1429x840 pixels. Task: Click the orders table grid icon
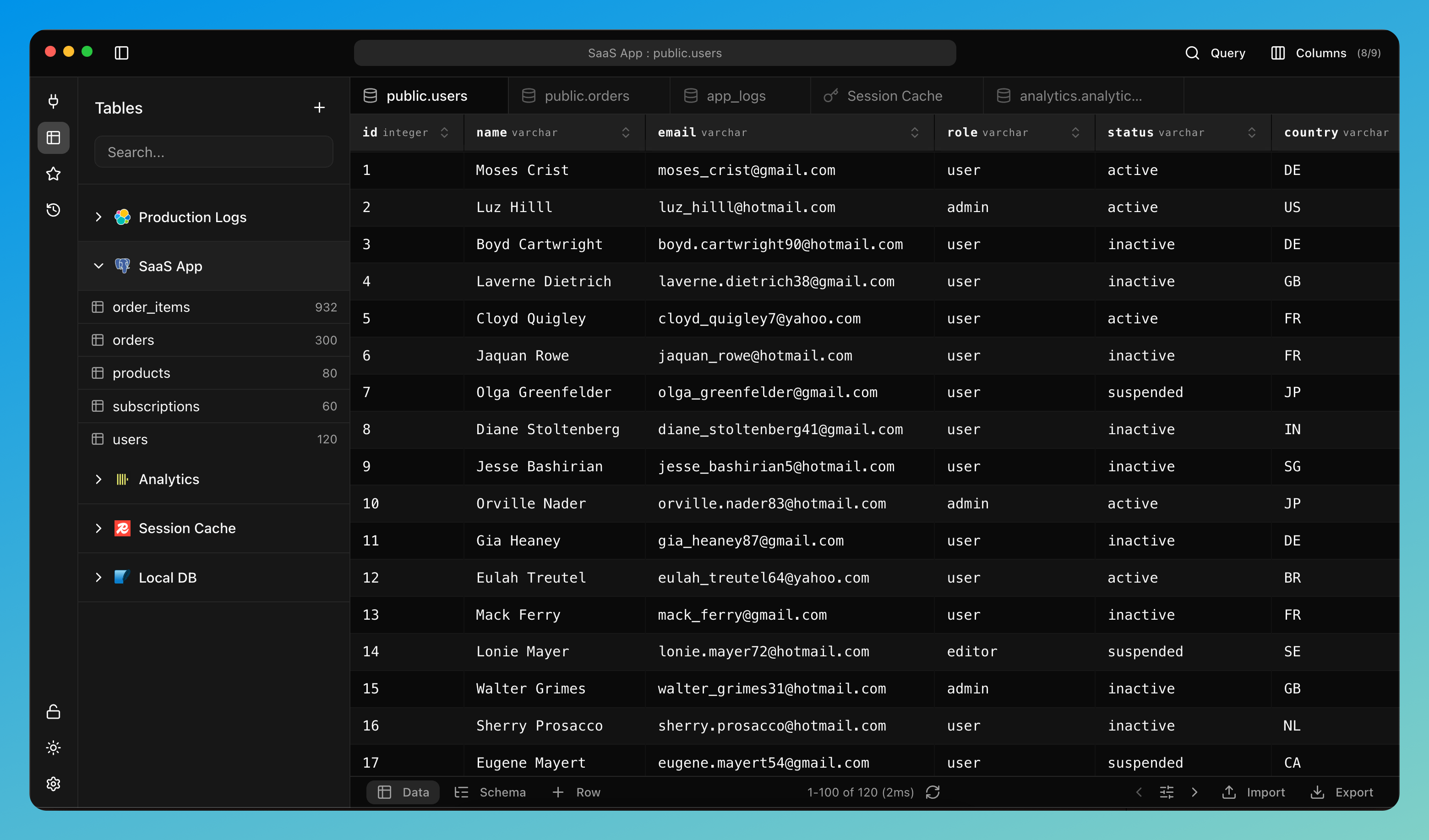click(98, 340)
